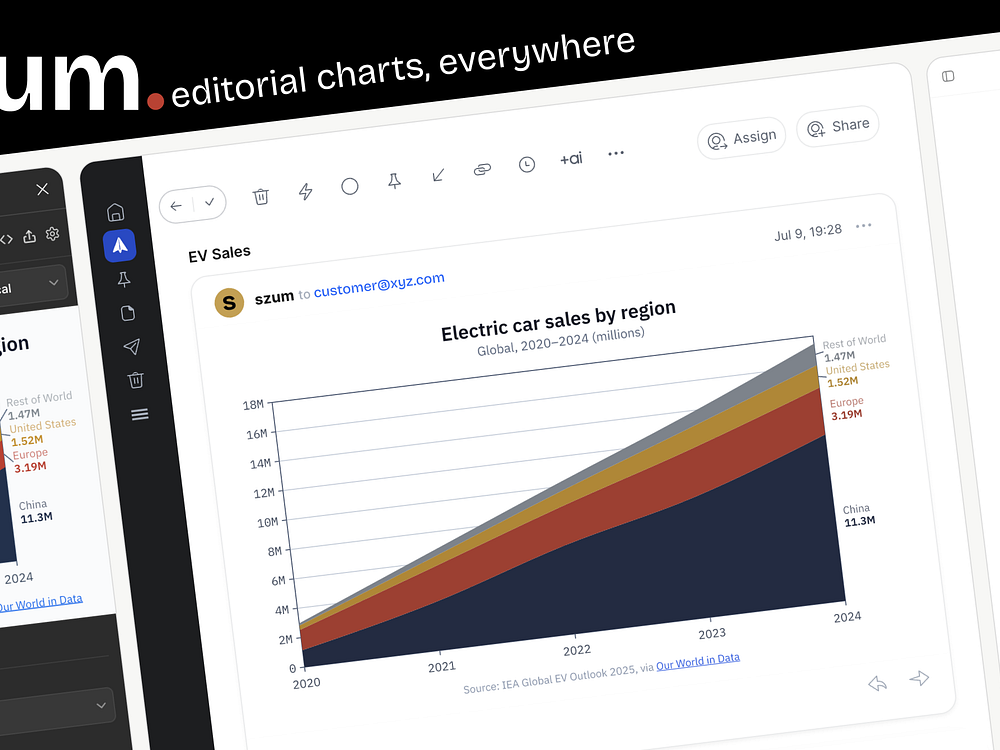
Task: Click the lightning bolt toolbar icon
Action: click(x=305, y=191)
